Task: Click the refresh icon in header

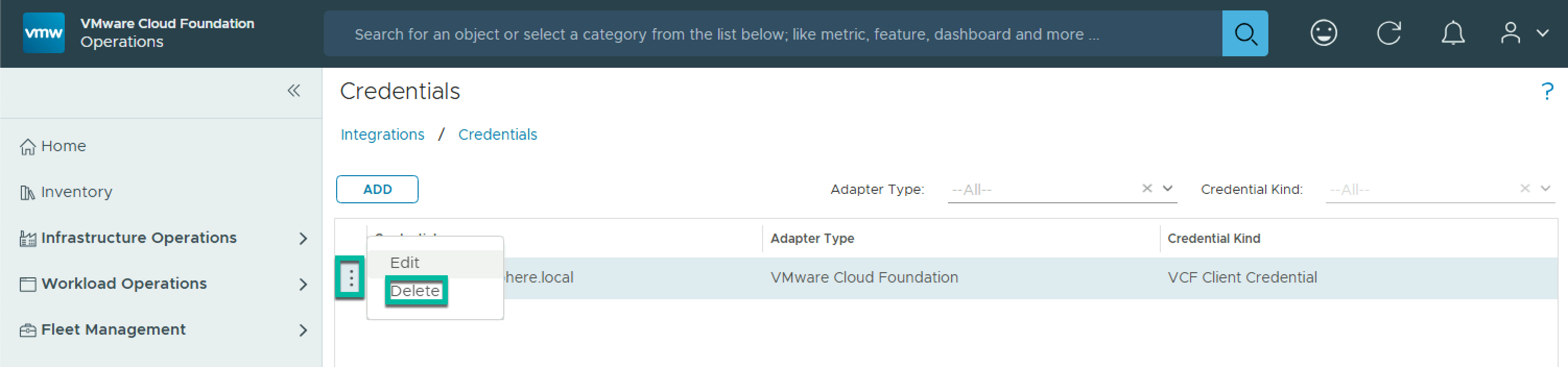Action: click(1388, 33)
